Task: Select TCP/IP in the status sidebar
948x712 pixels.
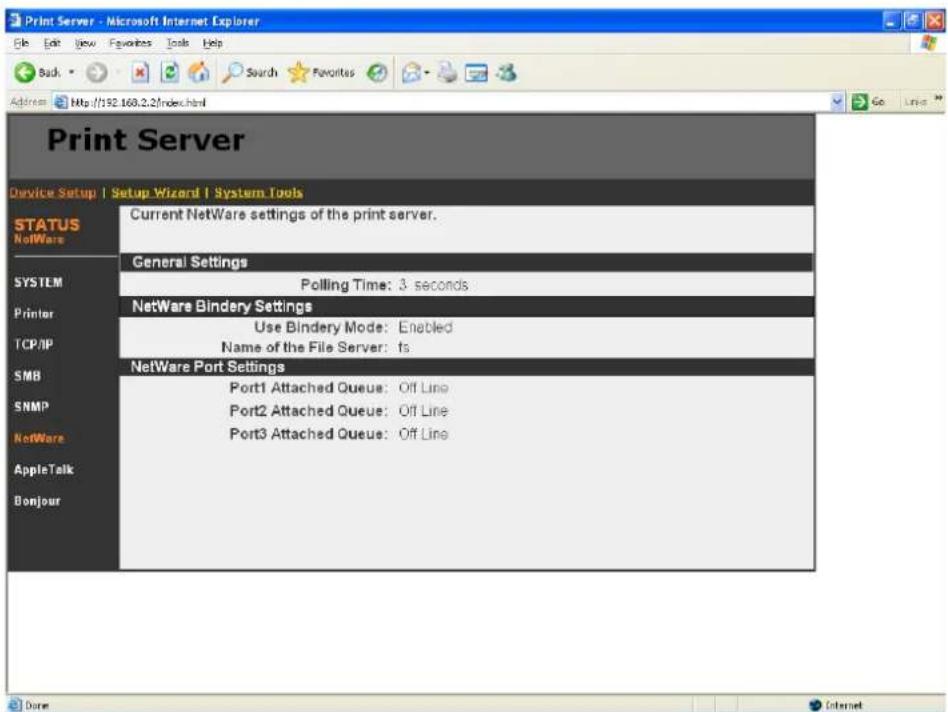Action: pos(34,345)
